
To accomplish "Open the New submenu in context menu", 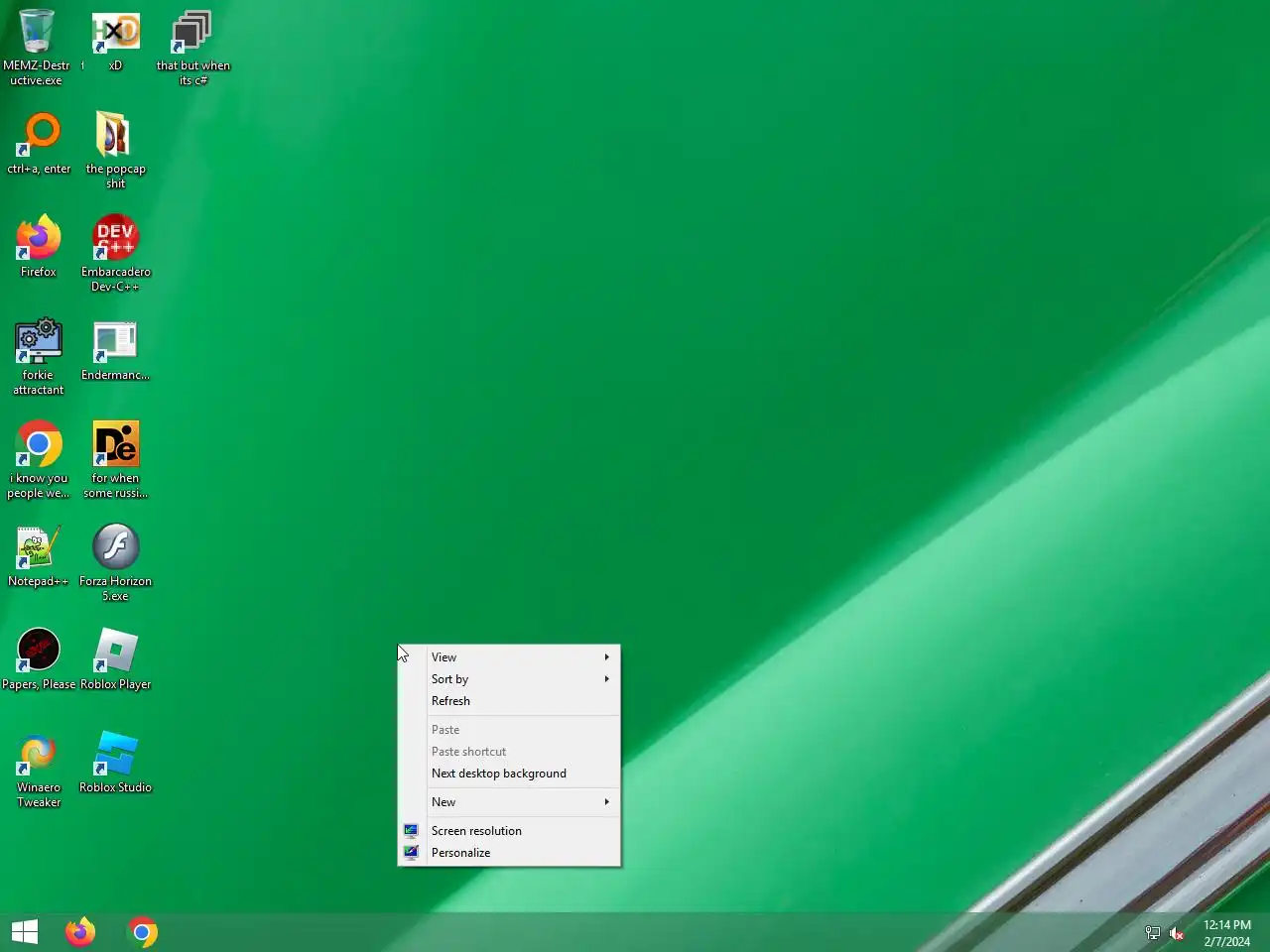I will 509,802.
